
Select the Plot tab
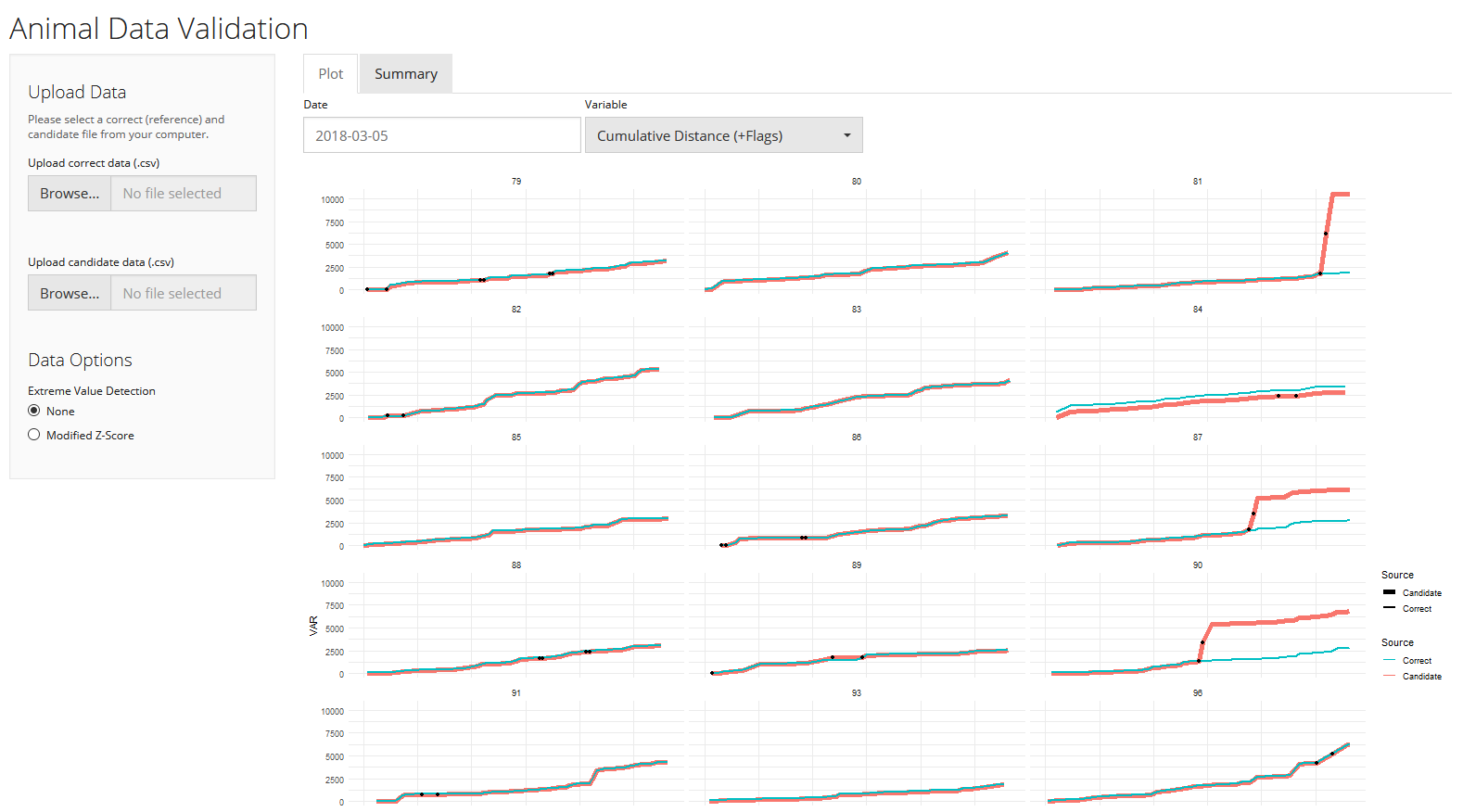click(331, 74)
